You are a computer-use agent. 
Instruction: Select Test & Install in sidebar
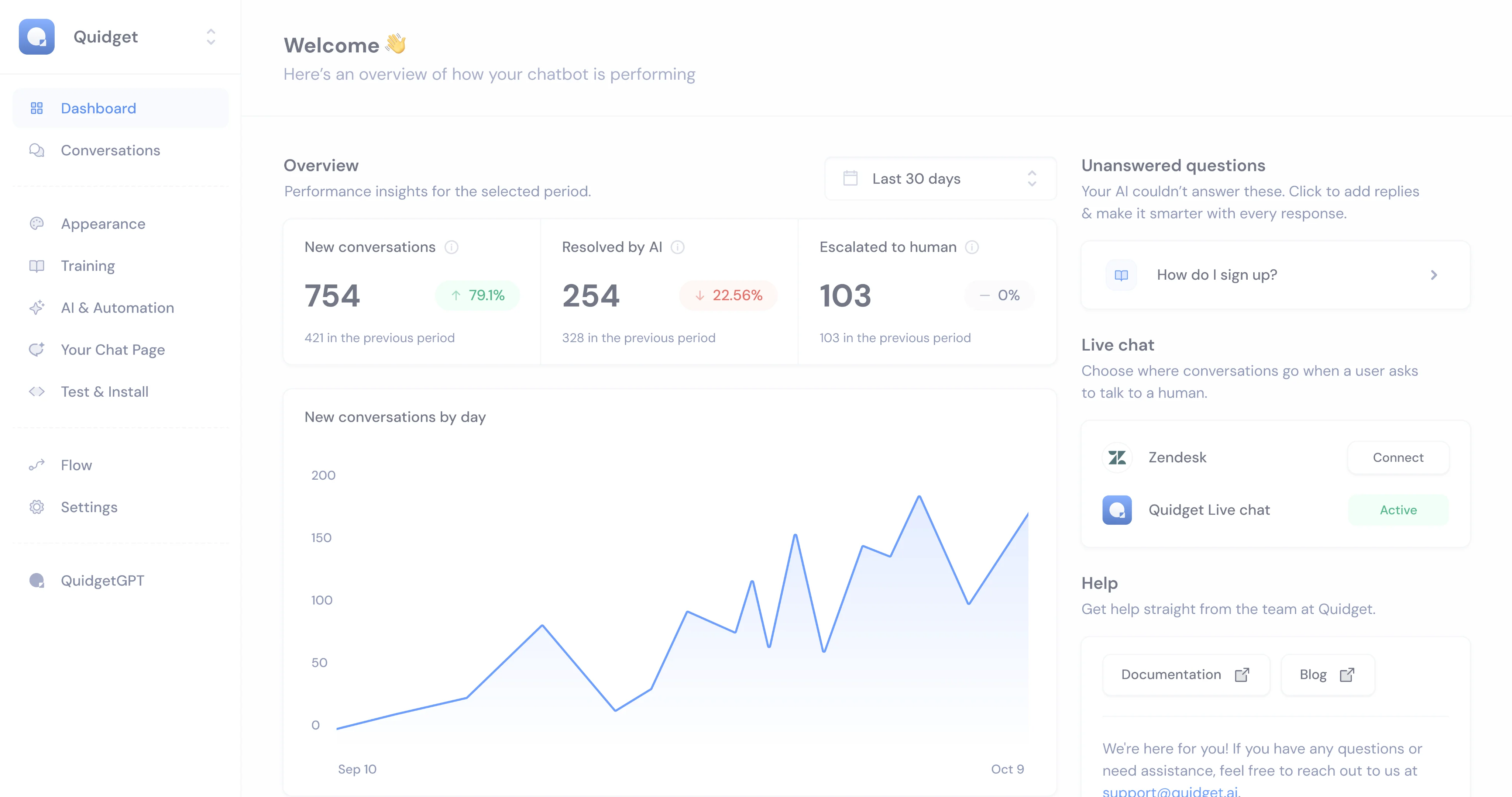pyautogui.click(x=104, y=391)
